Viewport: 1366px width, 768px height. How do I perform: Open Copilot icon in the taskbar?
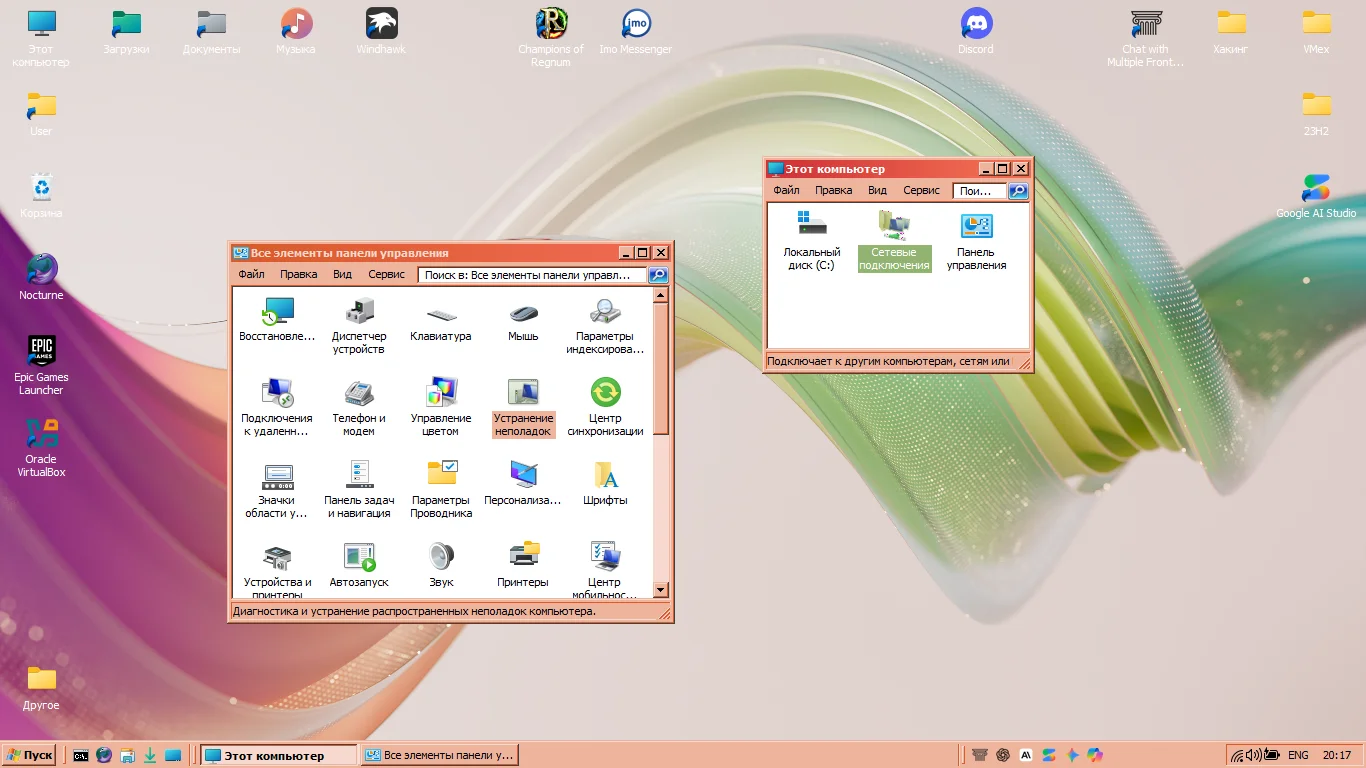(x=1095, y=755)
